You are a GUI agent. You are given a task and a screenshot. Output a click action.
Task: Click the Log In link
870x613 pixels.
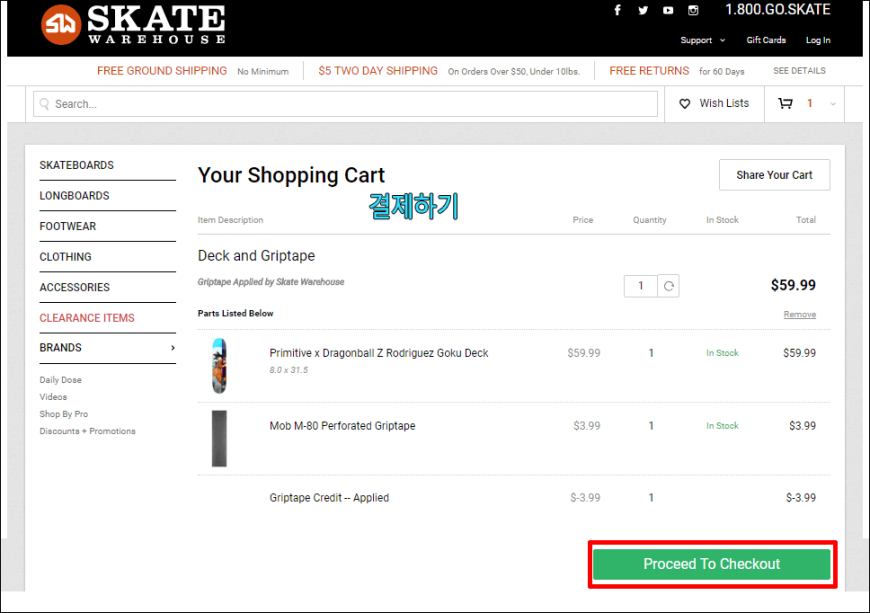tap(818, 40)
